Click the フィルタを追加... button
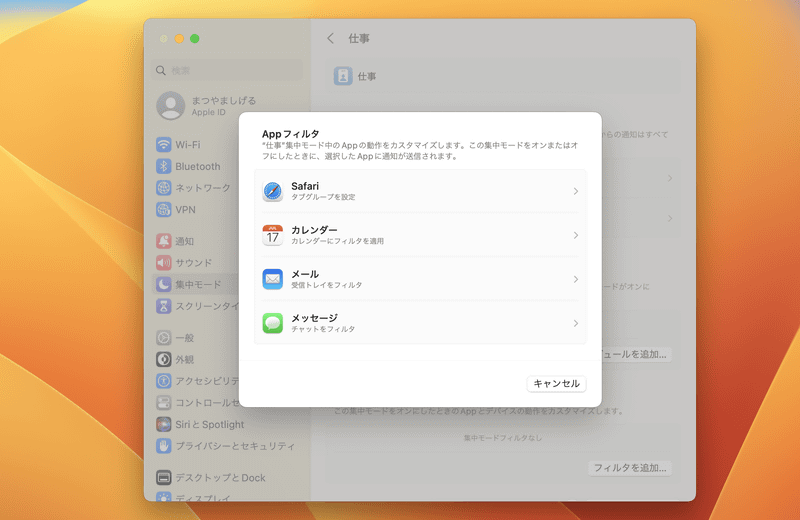 click(x=630, y=468)
